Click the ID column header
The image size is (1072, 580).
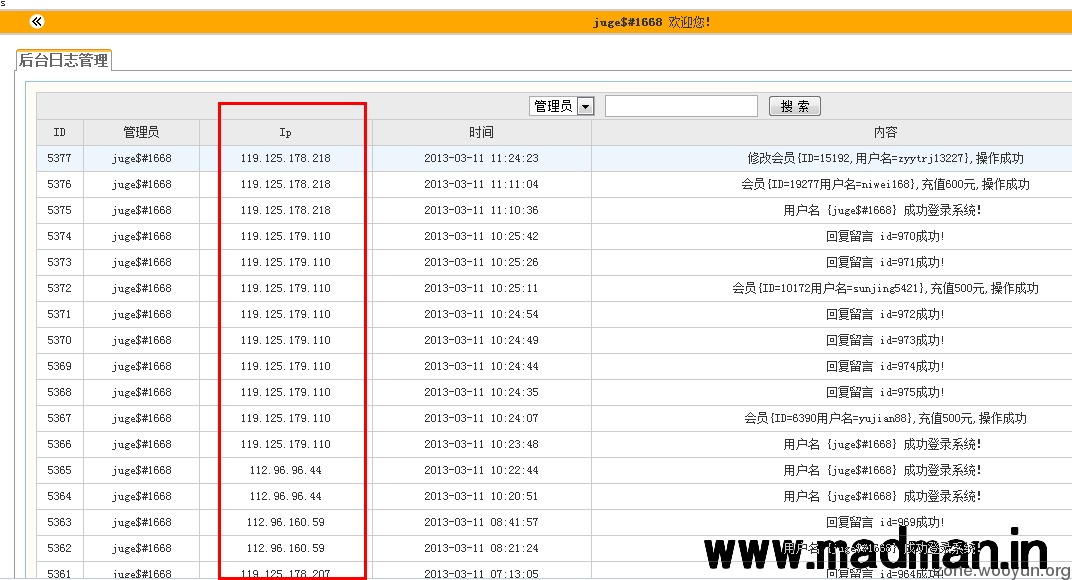pyautogui.click(x=60, y=132)
